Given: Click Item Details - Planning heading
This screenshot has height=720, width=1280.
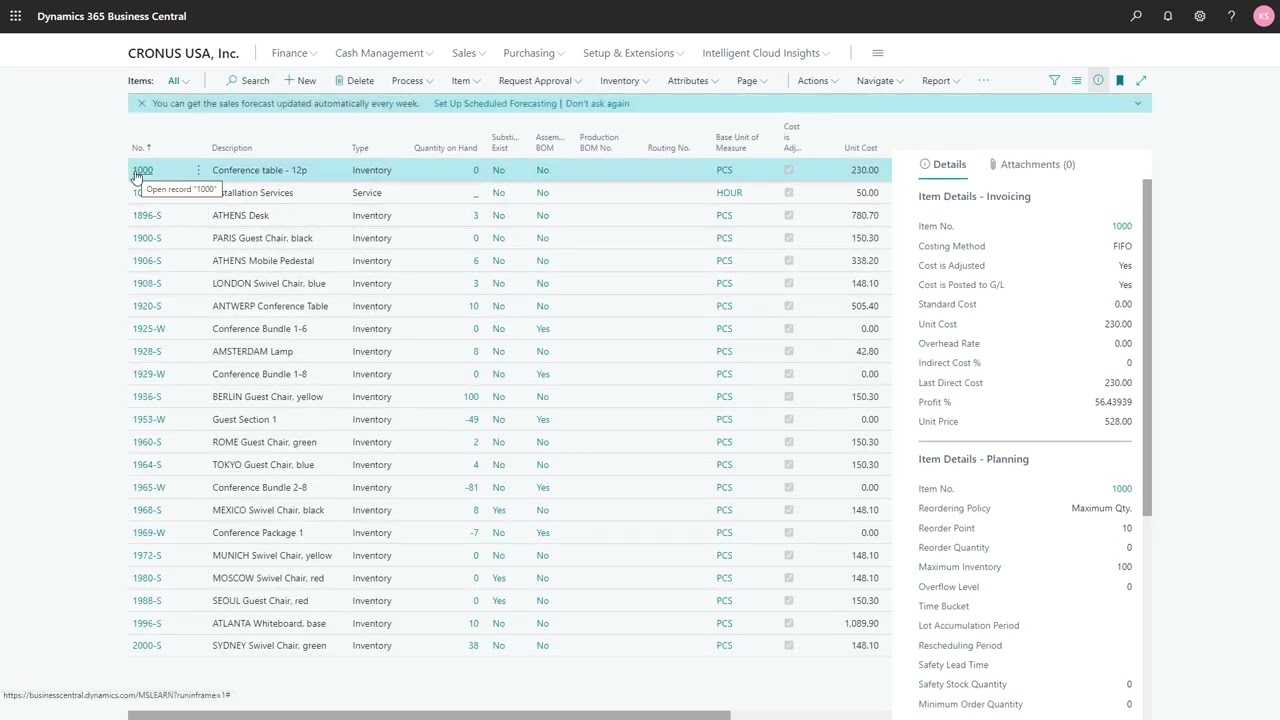Looking at the screenshot, I should pyautogui.click(x=973, y=459).
